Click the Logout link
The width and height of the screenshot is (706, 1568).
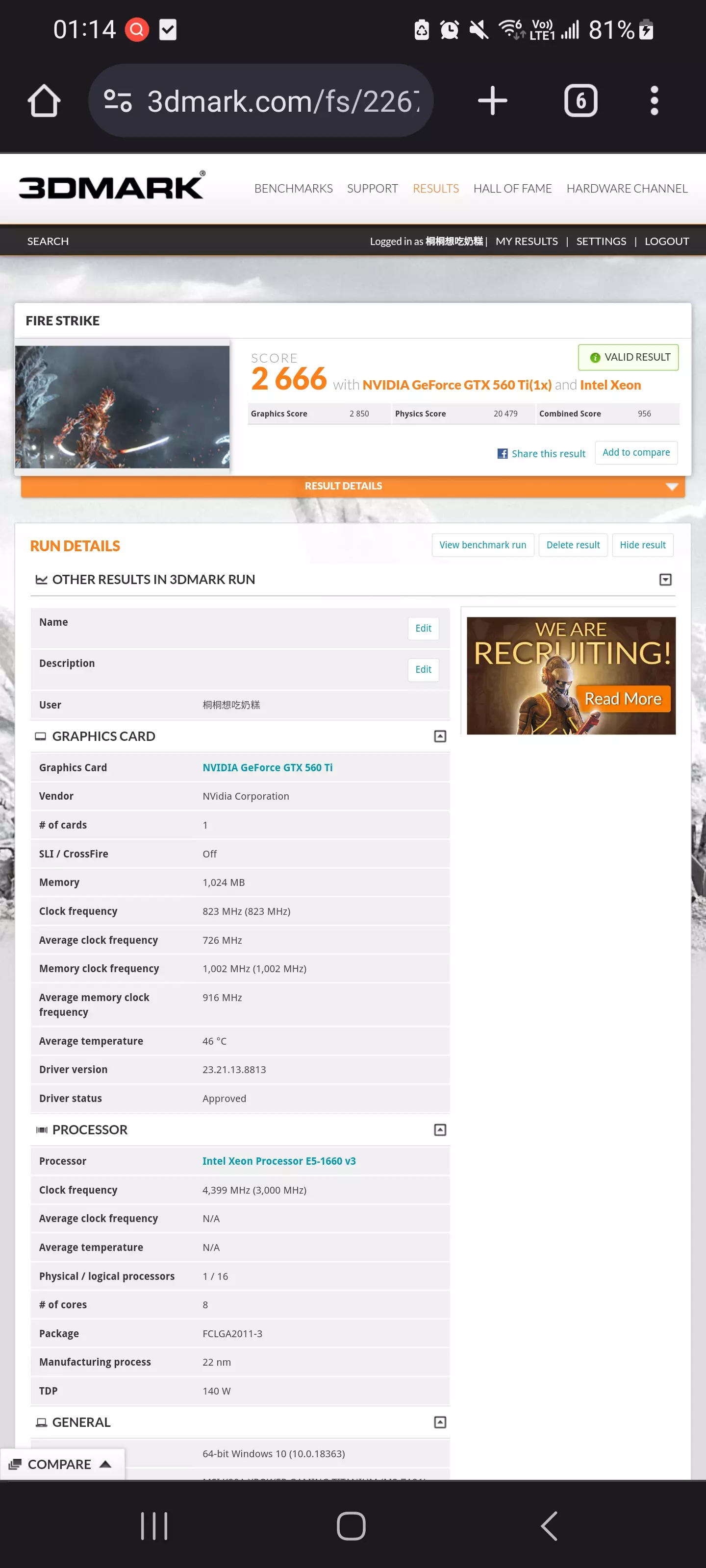(666, 241)
